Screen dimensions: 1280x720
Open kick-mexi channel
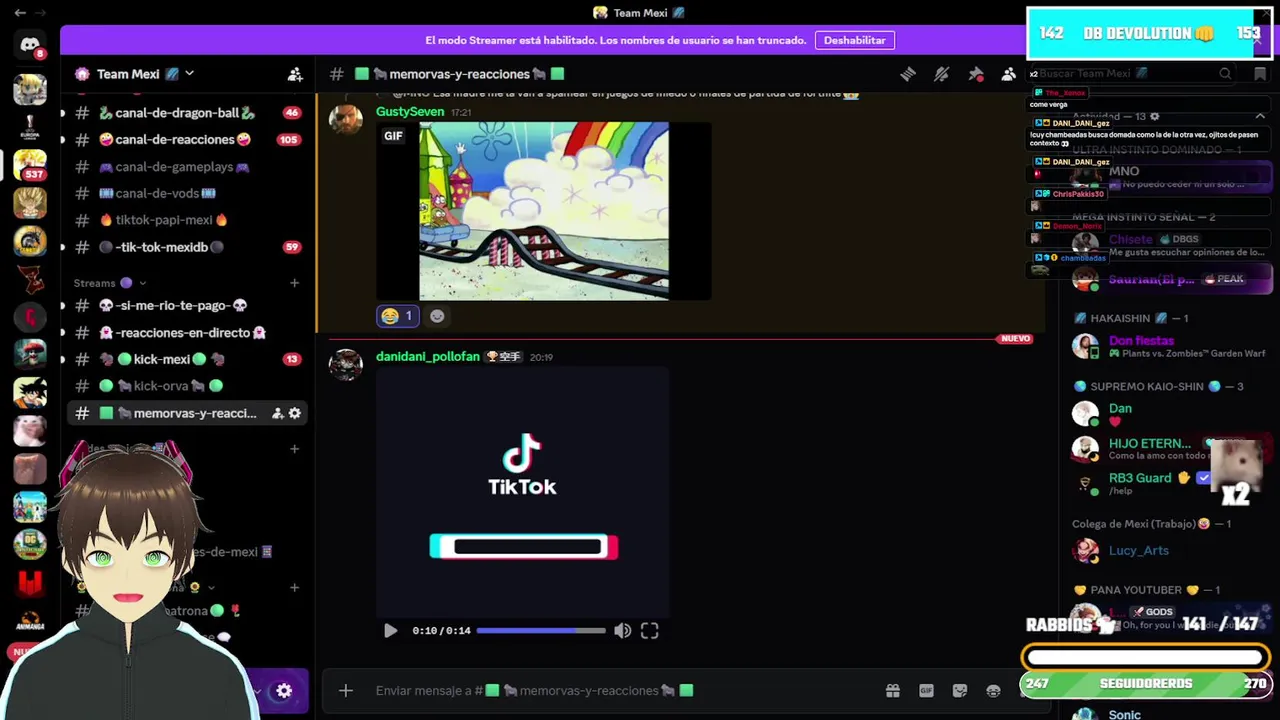[x=186, y=359]
